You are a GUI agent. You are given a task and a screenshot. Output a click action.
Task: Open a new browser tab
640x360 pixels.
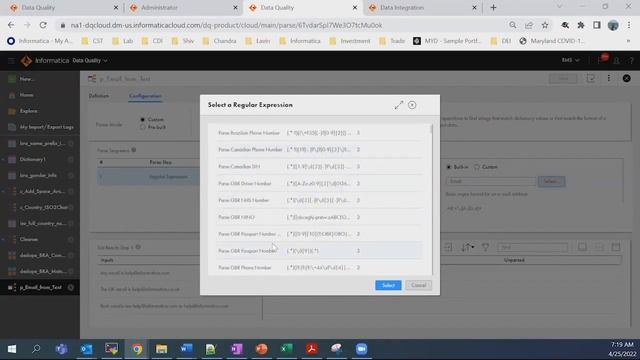pyautogui.click(x=493, y=7)
